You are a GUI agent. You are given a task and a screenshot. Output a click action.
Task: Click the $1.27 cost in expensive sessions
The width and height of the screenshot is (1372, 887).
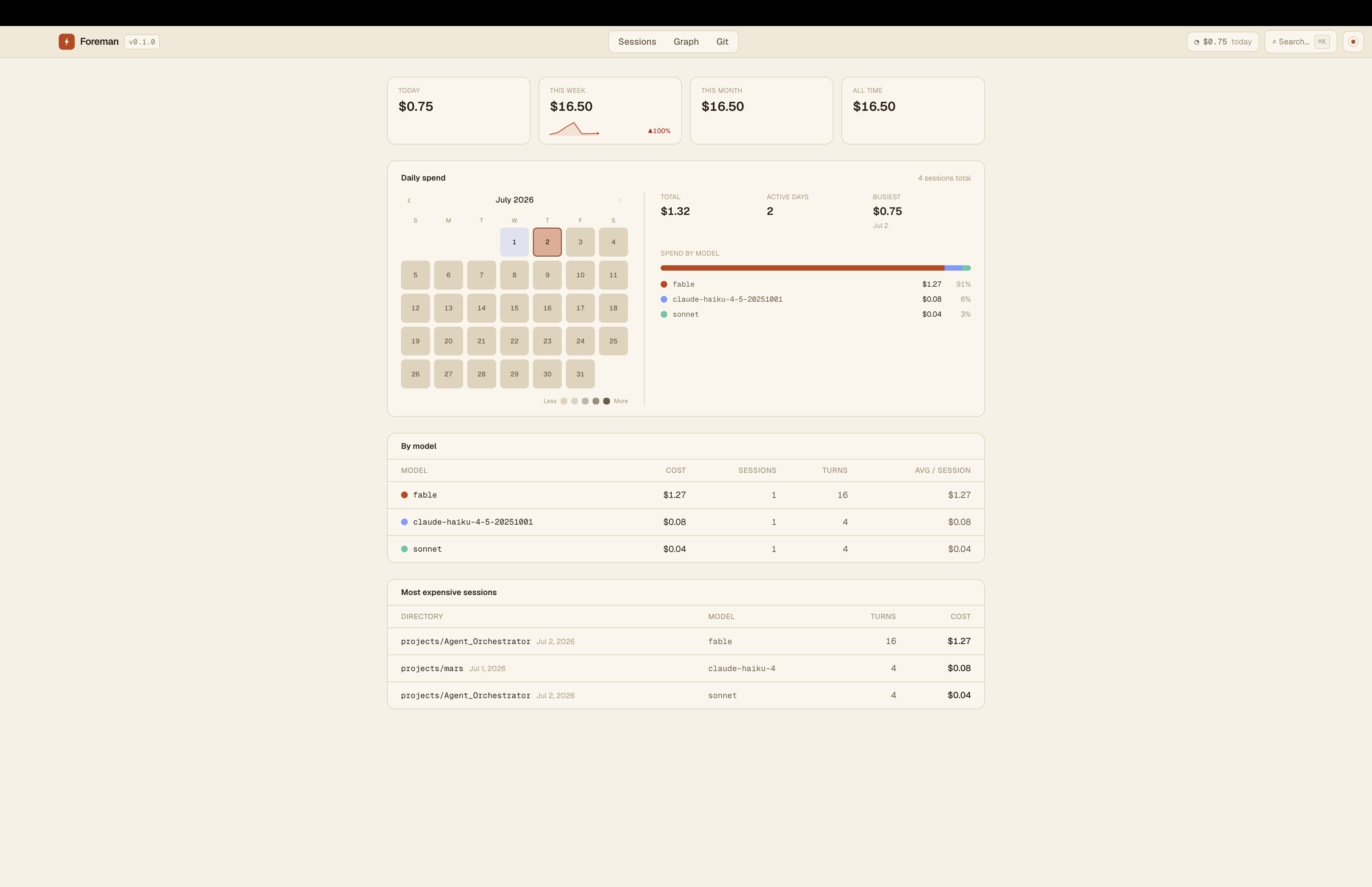(959, 641)
